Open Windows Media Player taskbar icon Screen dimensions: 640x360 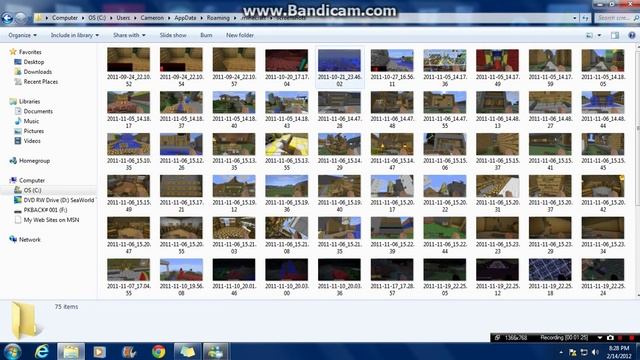pyautogui.click(x=99, y=351)
